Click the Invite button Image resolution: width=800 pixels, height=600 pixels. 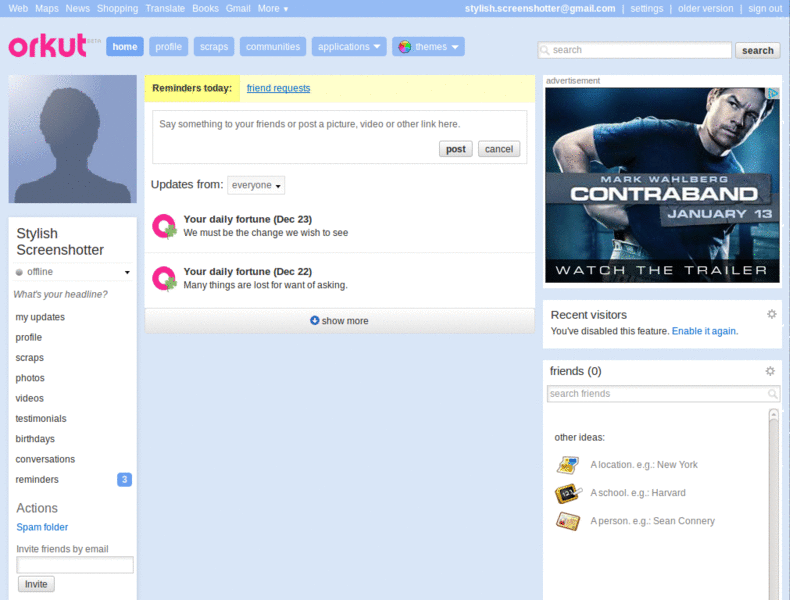[x=36, y=584]
